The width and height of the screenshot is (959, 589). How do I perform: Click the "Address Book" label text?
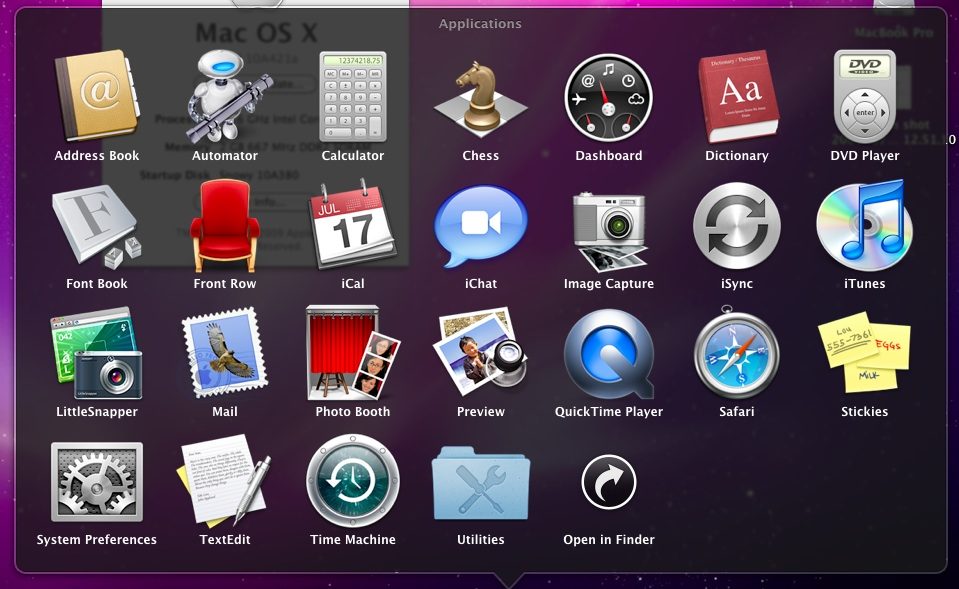97,155
